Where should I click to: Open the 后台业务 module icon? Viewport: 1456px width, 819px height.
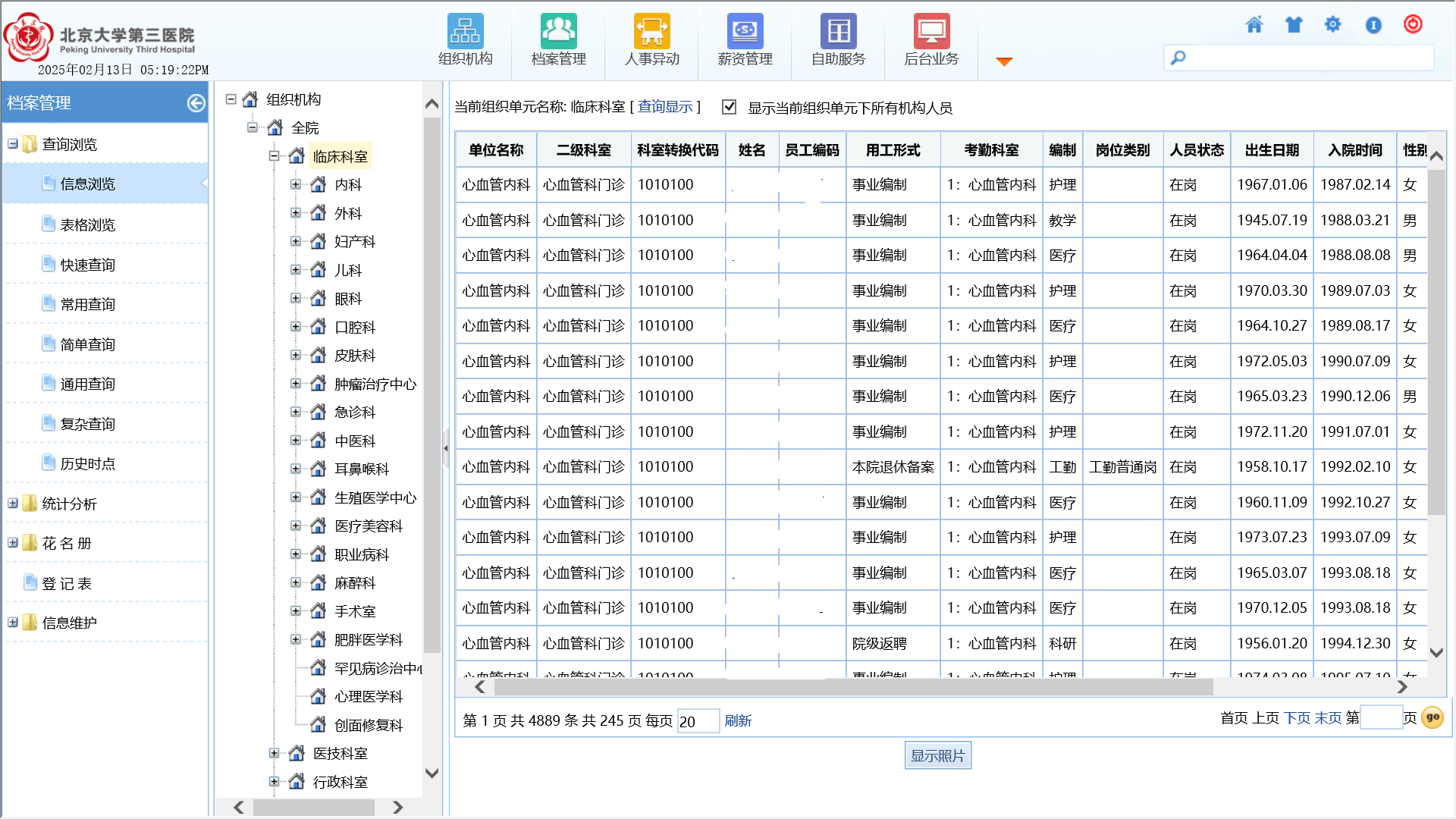(x=931, y=32)
